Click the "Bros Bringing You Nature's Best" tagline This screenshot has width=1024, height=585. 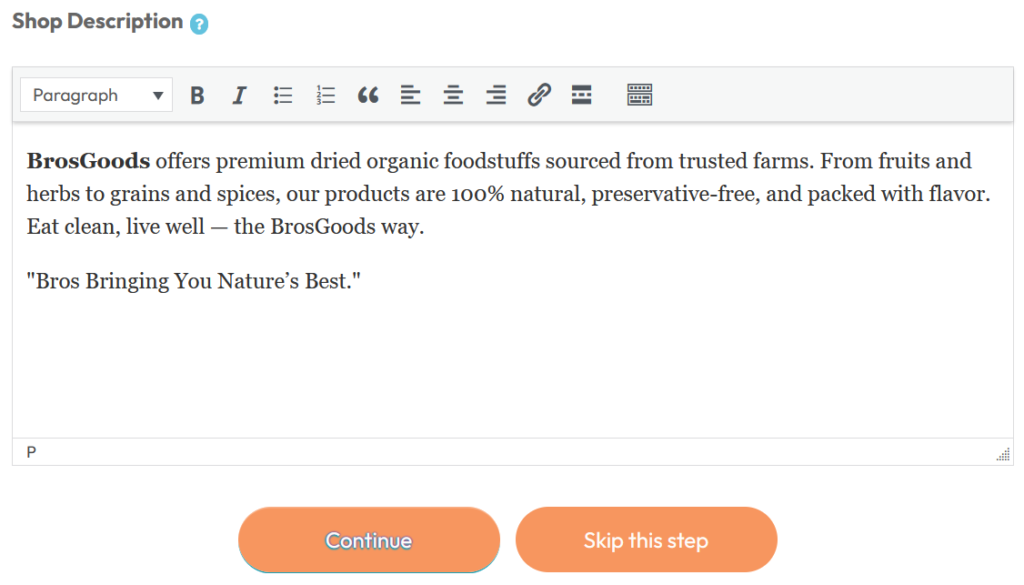coord(193,281)
